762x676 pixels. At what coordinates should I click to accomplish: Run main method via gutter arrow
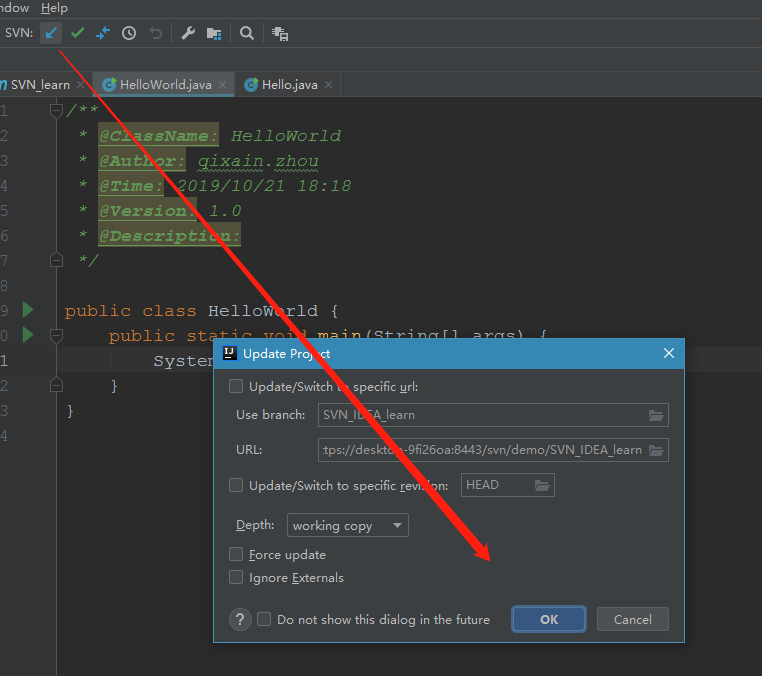click(28, 334)
